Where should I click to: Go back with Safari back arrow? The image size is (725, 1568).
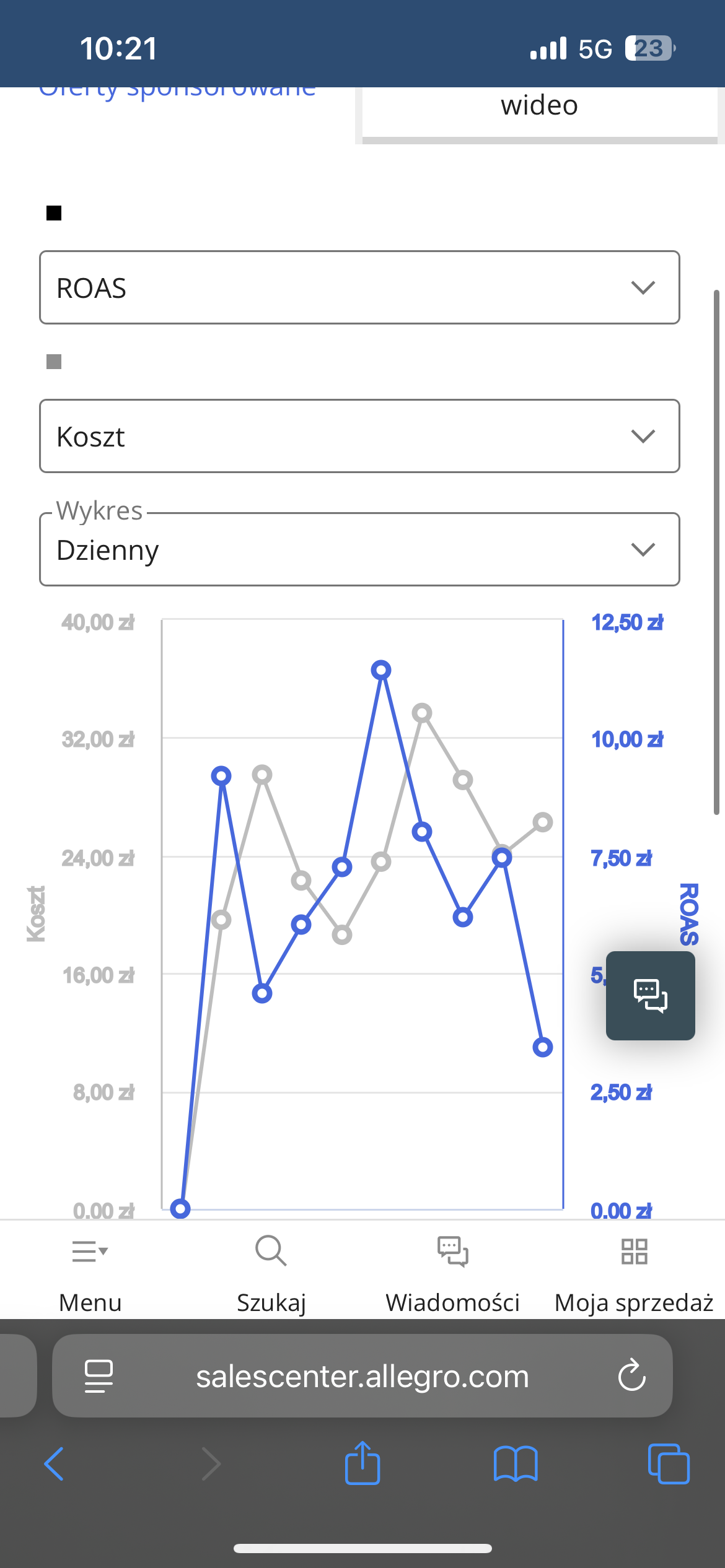tap(55, 1464)
